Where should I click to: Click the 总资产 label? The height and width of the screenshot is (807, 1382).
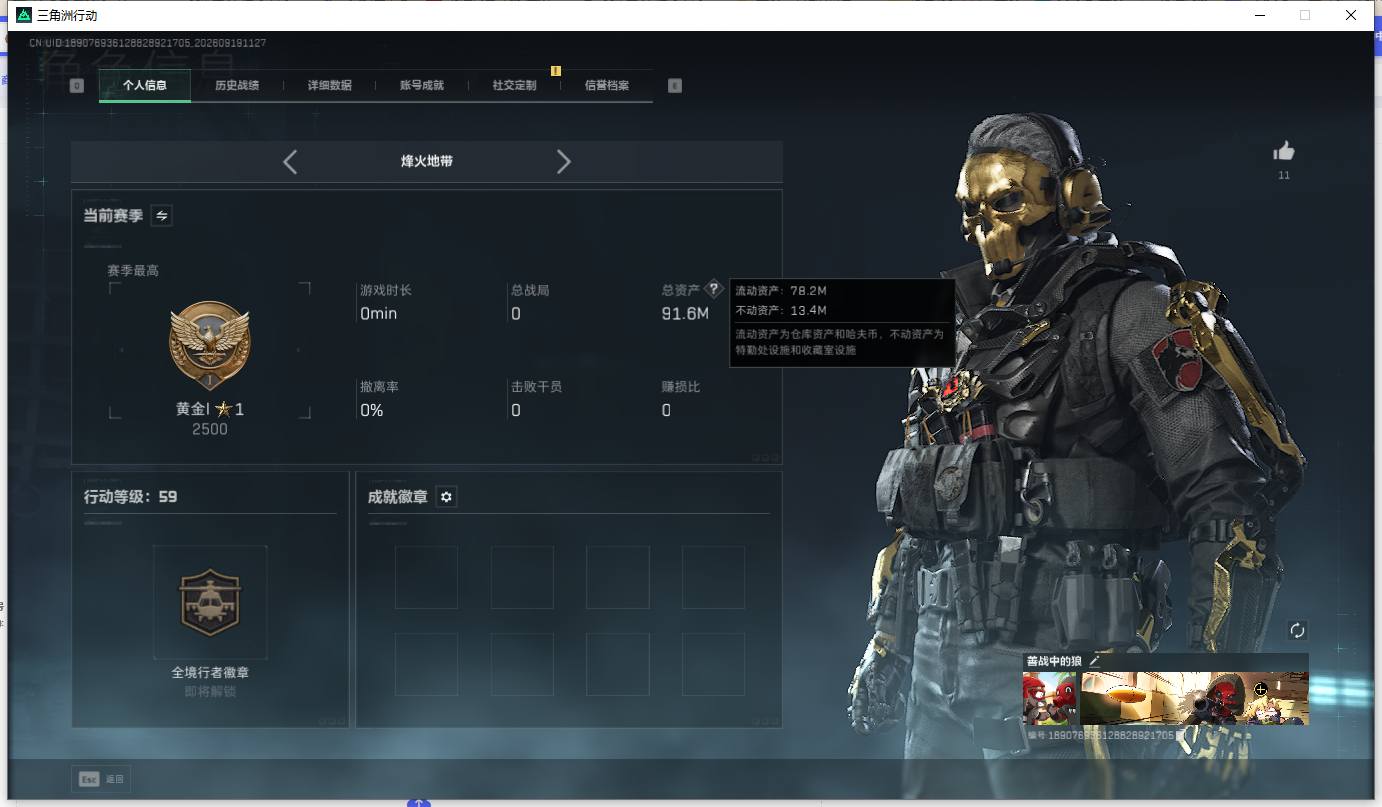coord(681,290)
